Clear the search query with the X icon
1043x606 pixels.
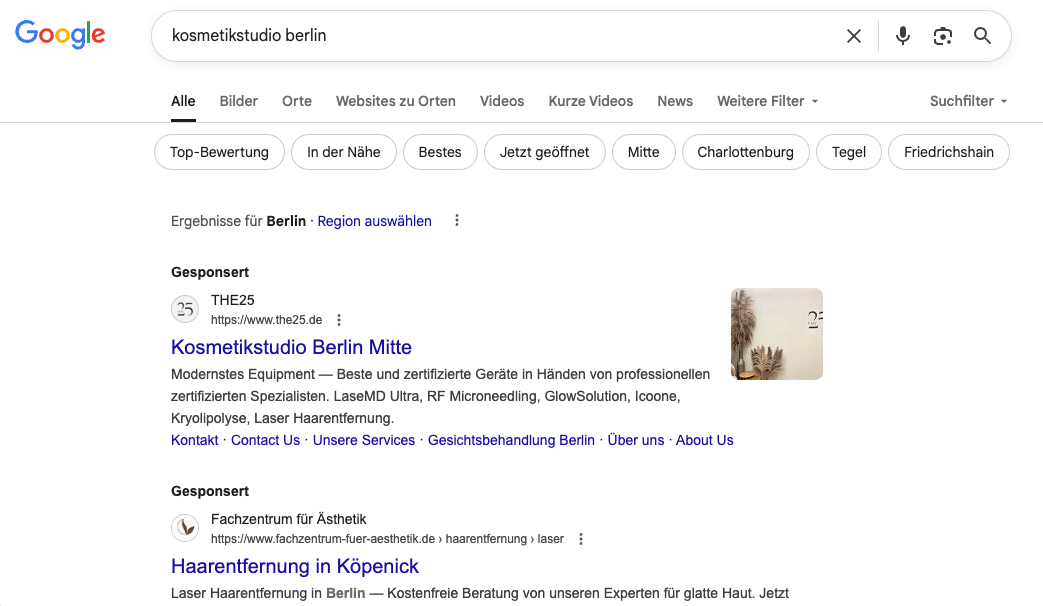[853, 36]
